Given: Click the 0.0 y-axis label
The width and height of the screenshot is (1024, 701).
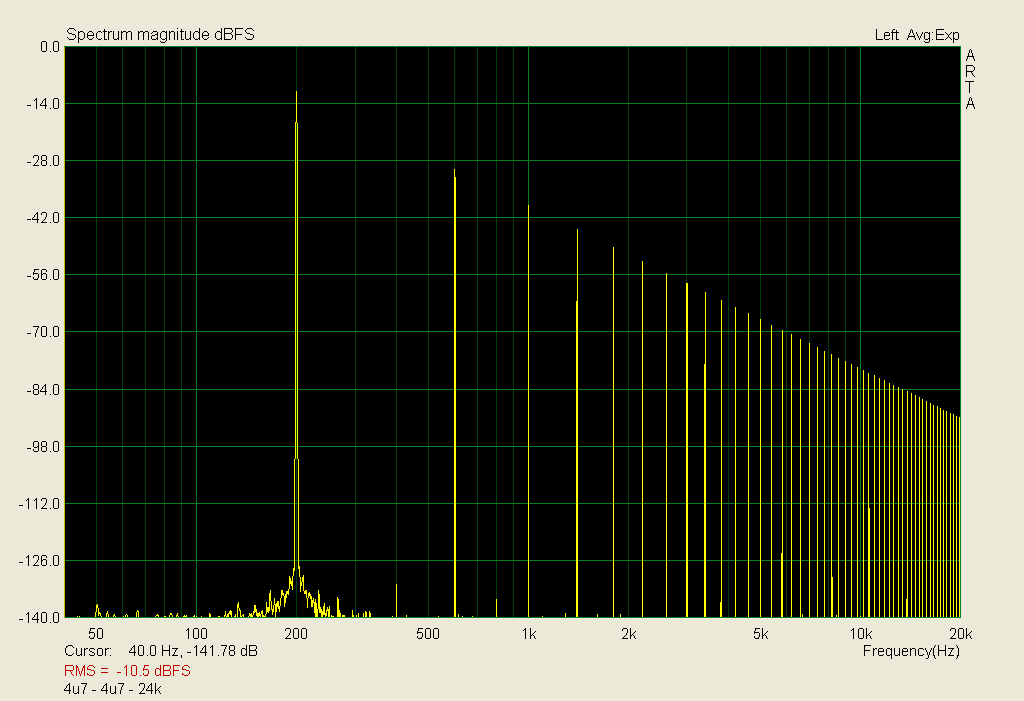Looking at the screenshot, I should coord(49,47).
